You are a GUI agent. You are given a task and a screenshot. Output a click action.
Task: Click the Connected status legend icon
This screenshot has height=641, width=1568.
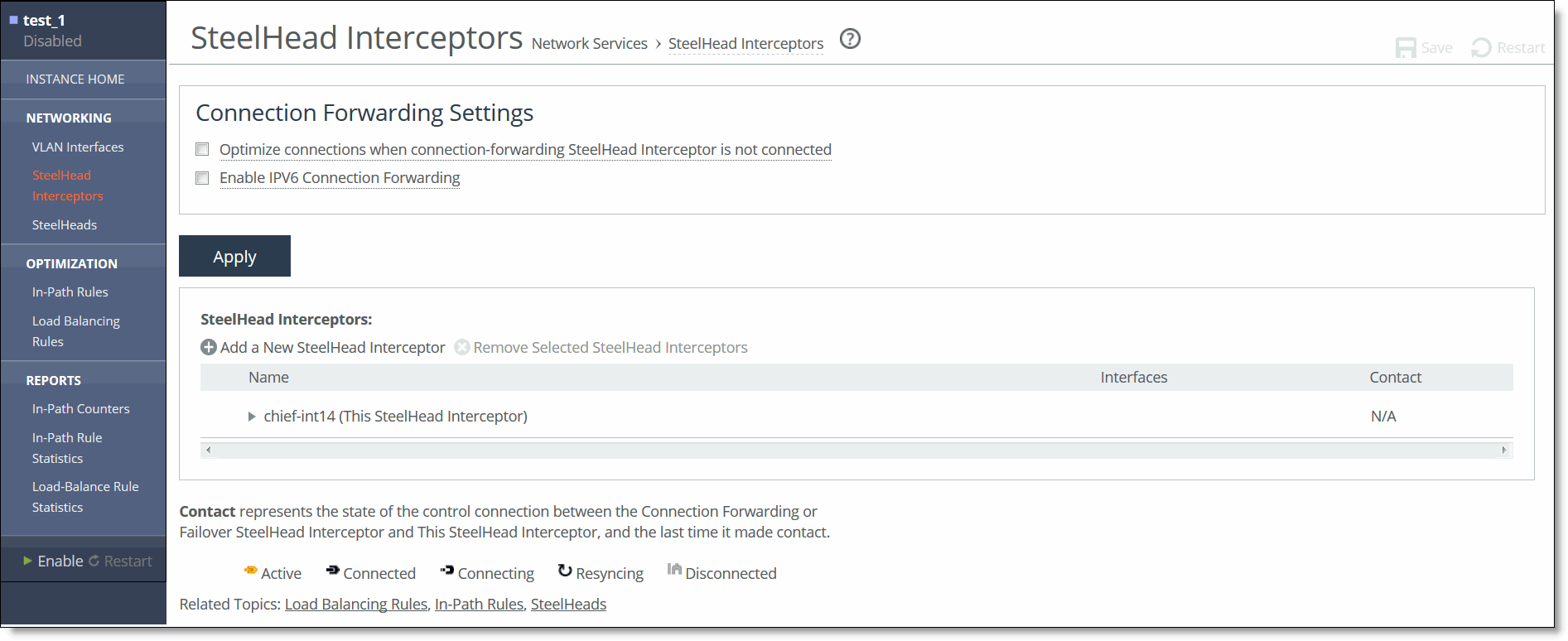click(333, 570)
